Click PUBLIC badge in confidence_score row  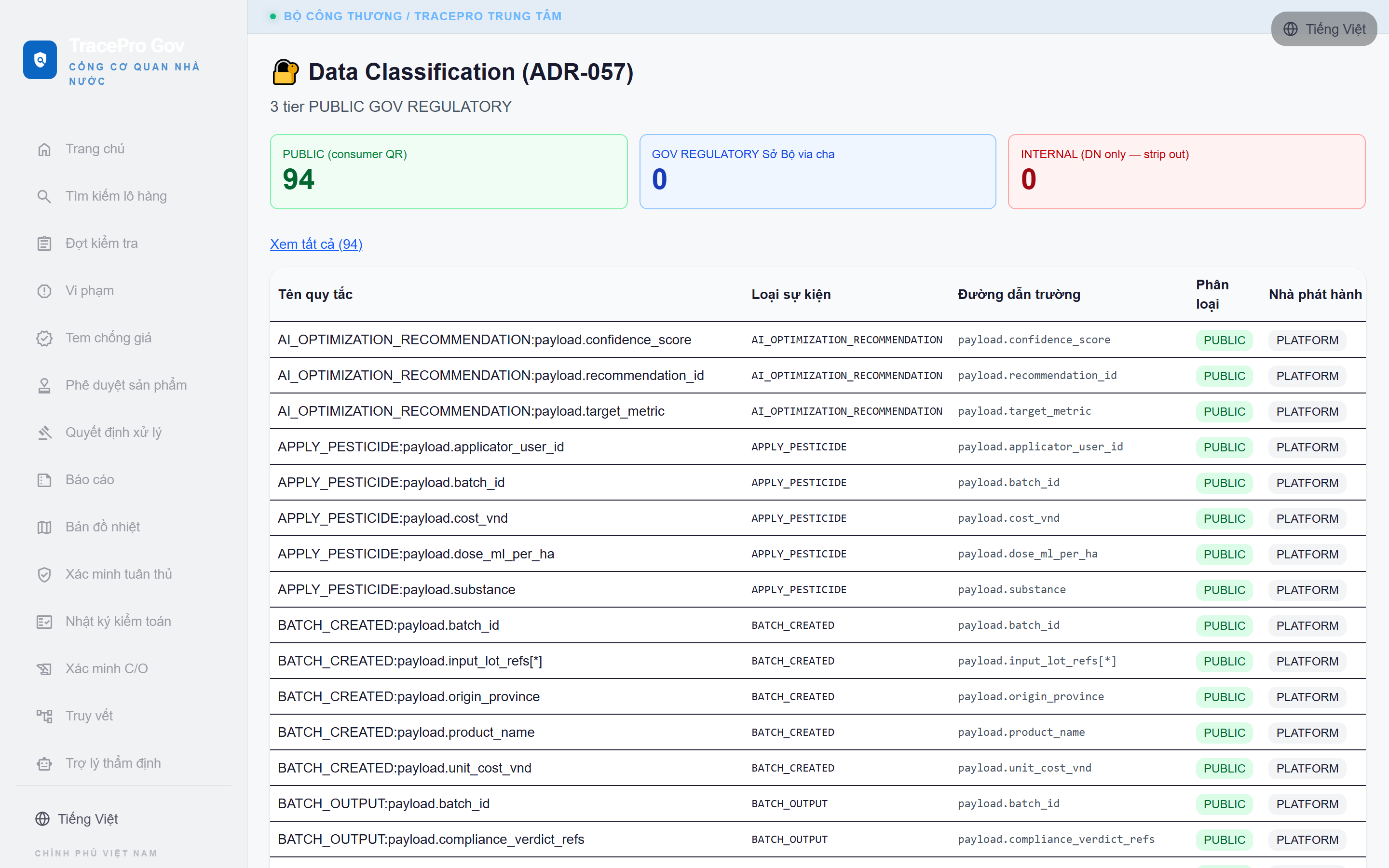(x=1224, y=340)
